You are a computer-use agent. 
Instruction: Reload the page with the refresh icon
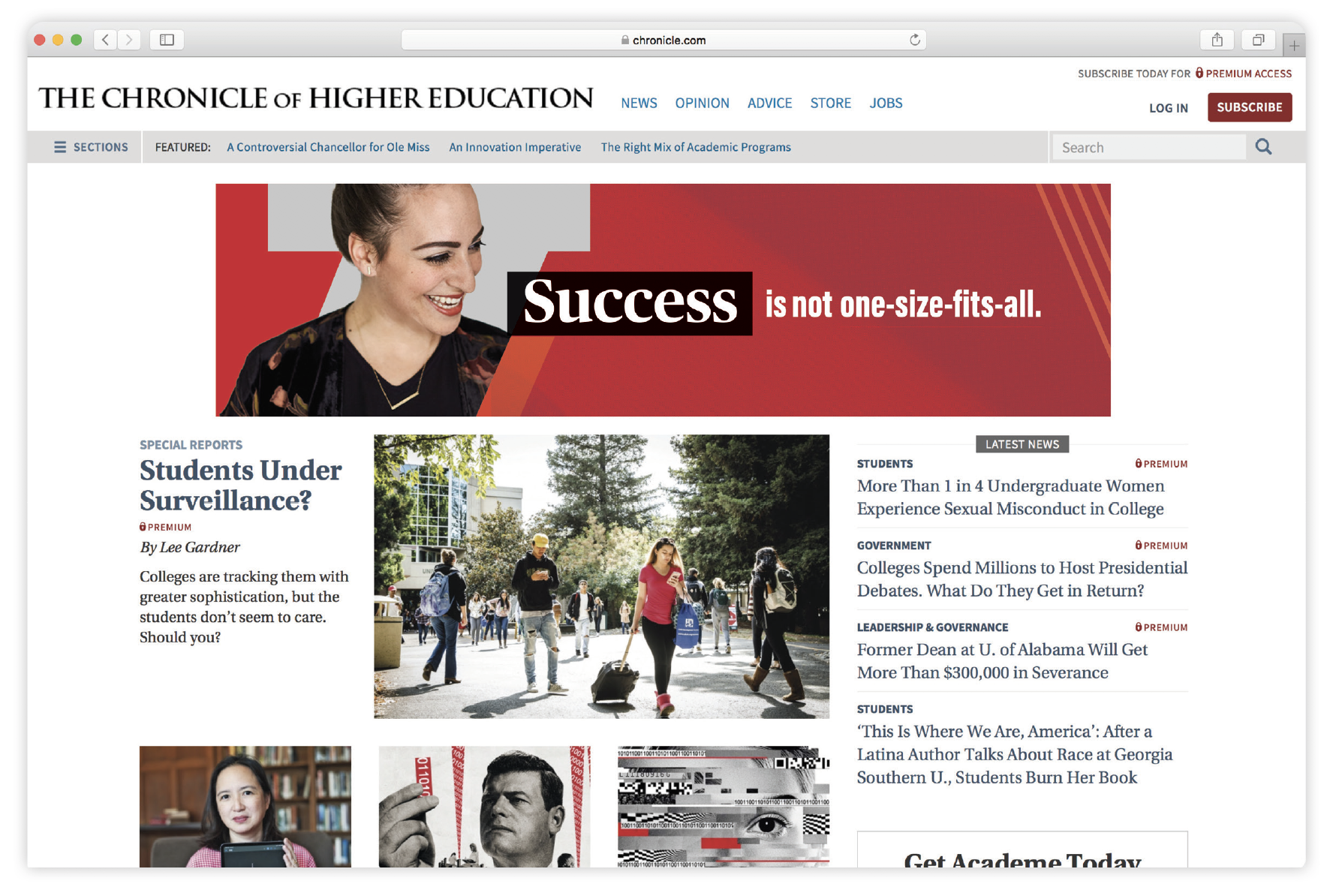pyautogui.click(x=914, y=40)
